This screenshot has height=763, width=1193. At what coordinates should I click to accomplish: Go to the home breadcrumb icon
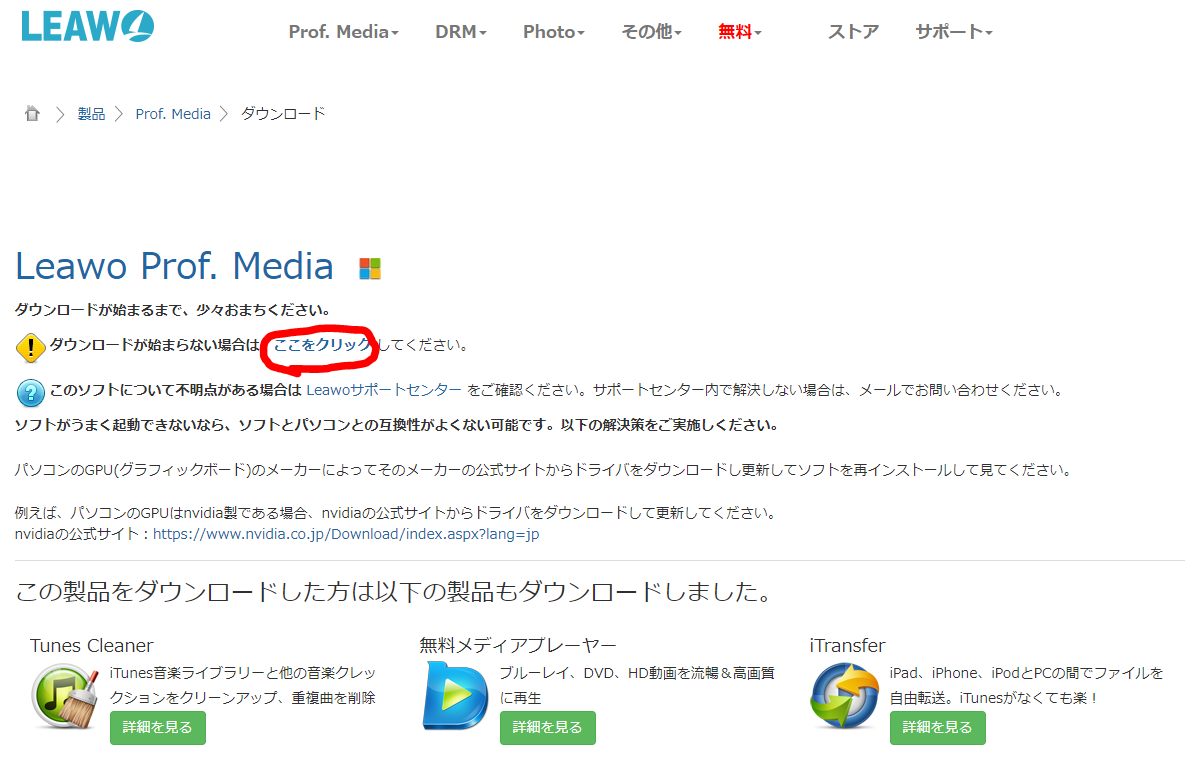pyautogui.click(x=32, y=114)
